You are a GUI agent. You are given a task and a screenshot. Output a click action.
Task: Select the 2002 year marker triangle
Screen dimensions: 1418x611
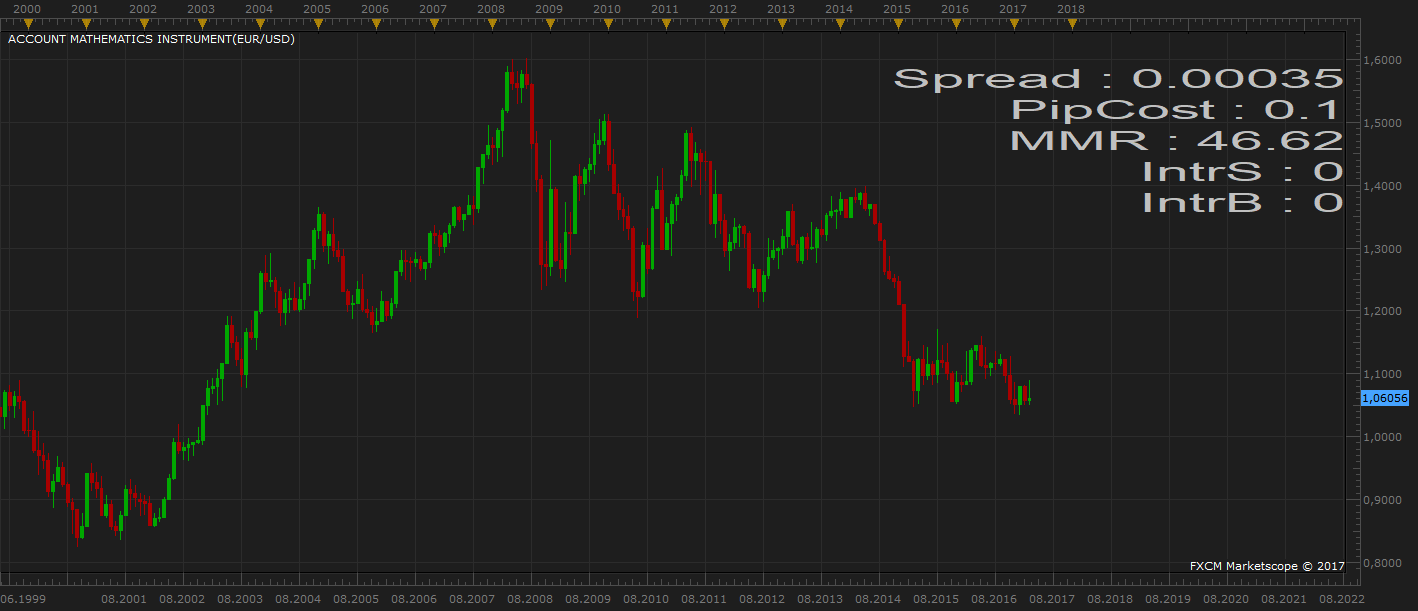click(143, 24)
